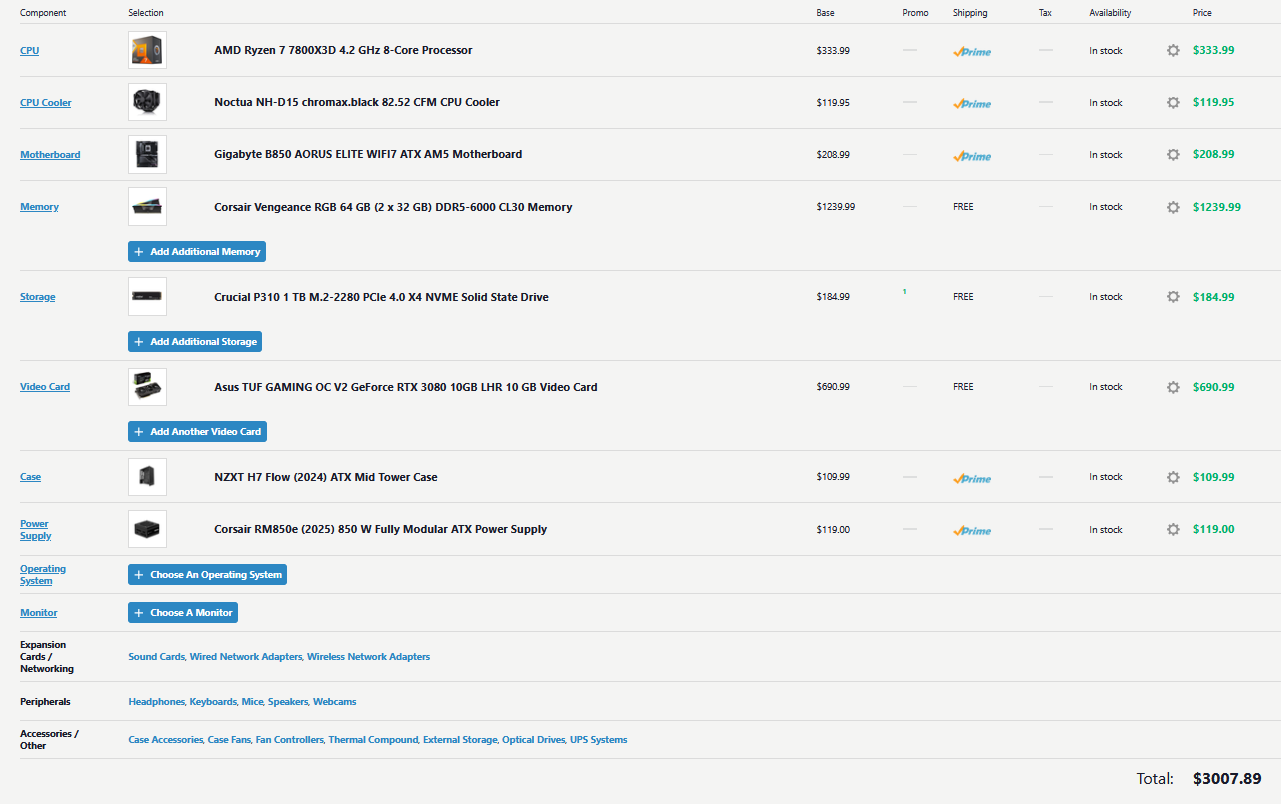The height and width of the screenshot is (804, 1281).
Task: Open the Asus TUF RTX 3080 thumbnail
Action: pos(147,387)
